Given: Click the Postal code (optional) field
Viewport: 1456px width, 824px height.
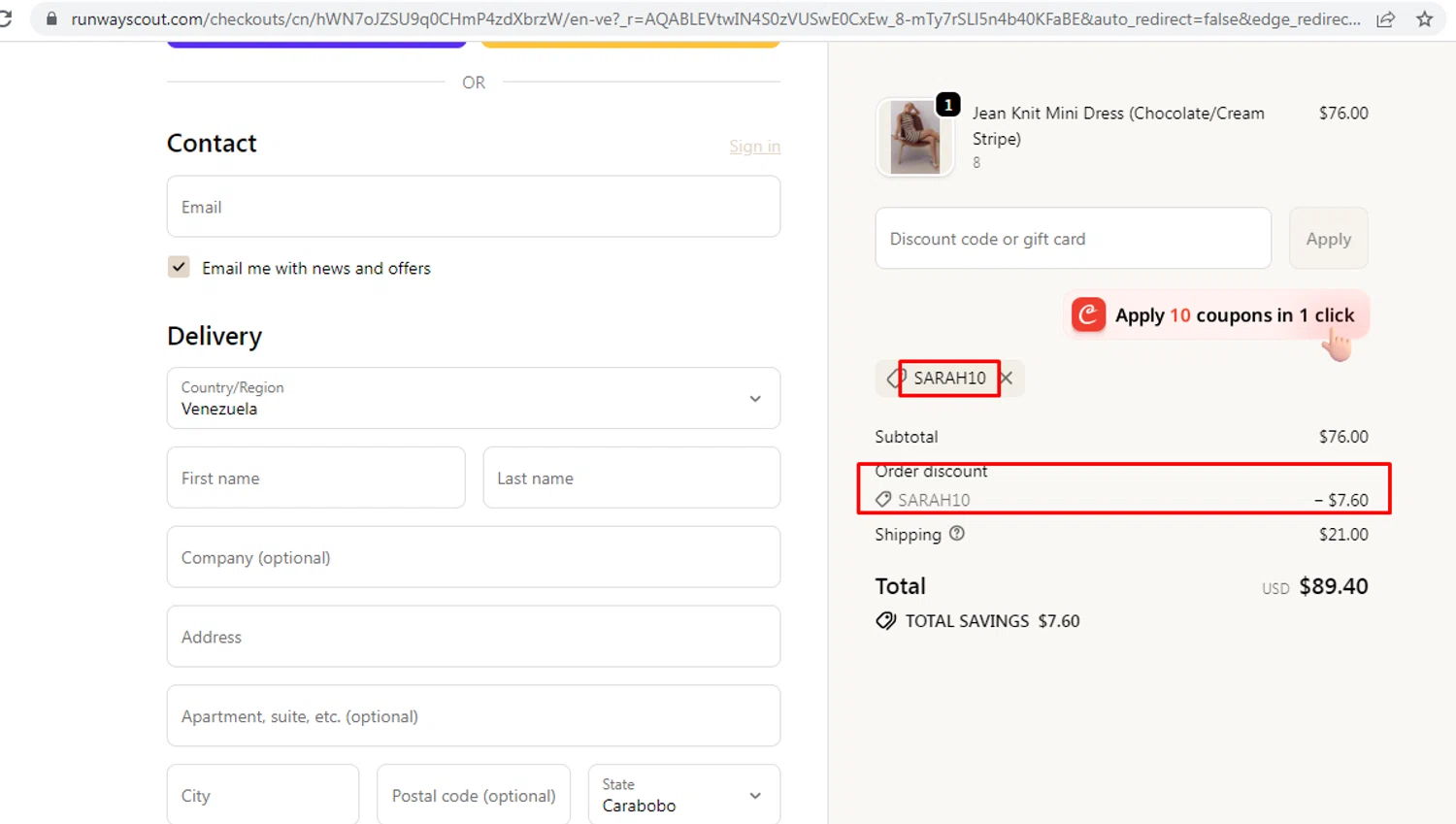Looking at the screenshot, I should click(x=474, y=795).
